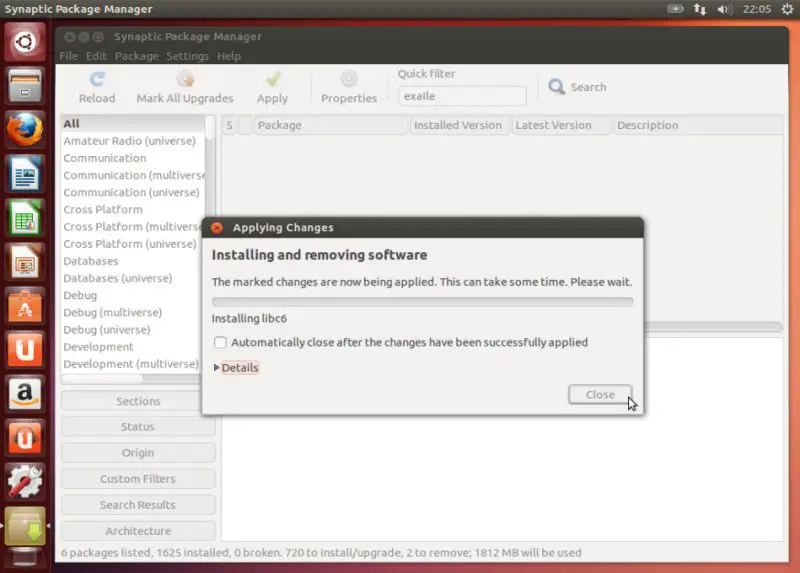Click the Reload toolbar icon

[x=97, y=79]
